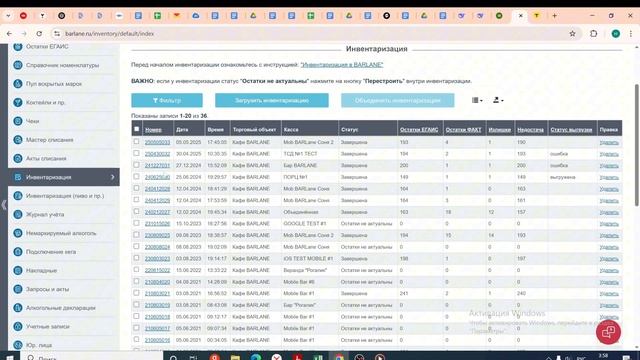Click the Загрузить инвентаризацию button
This screenshot has width=640, height=360.
tap(272, 100)
